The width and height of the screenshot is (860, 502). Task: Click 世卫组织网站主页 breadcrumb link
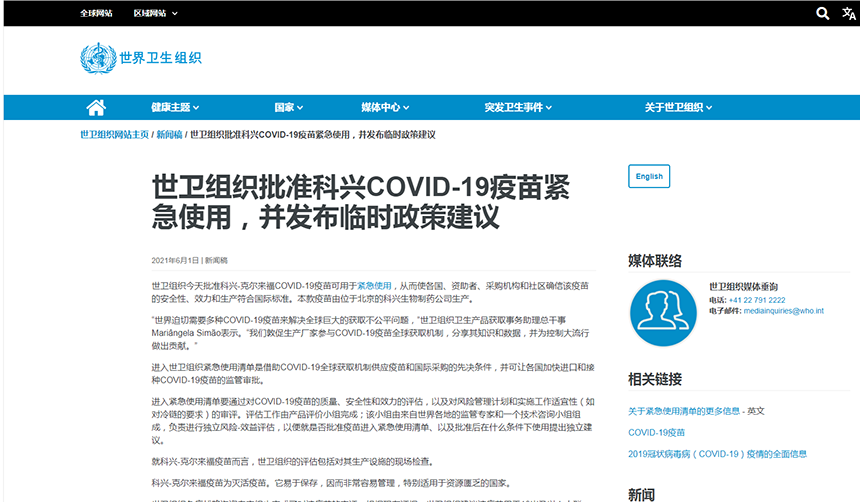tap(114, 134)
